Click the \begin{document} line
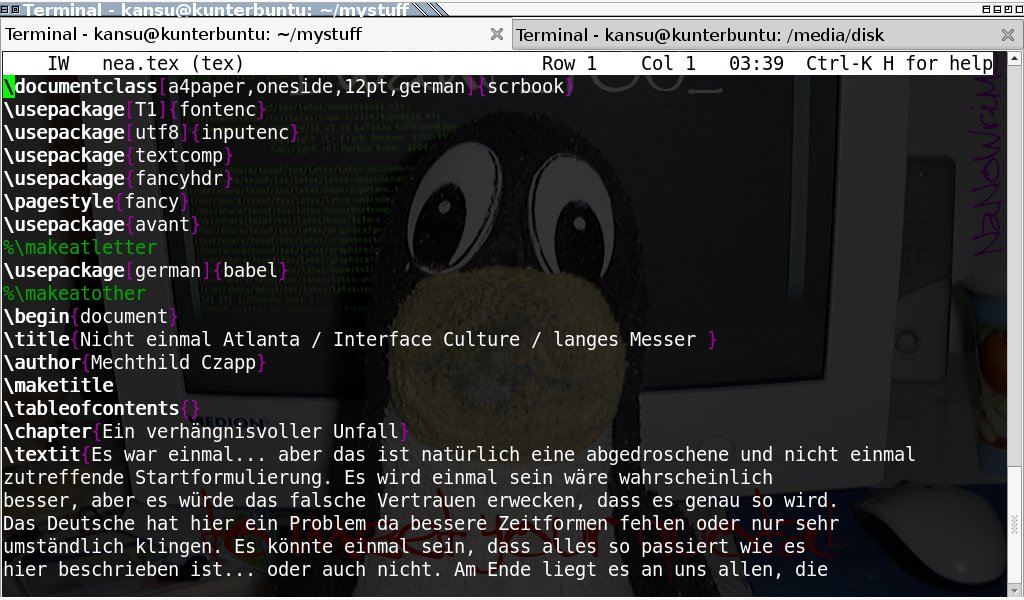Viewport: 1024px width, 600px height. tap(91, 316)
